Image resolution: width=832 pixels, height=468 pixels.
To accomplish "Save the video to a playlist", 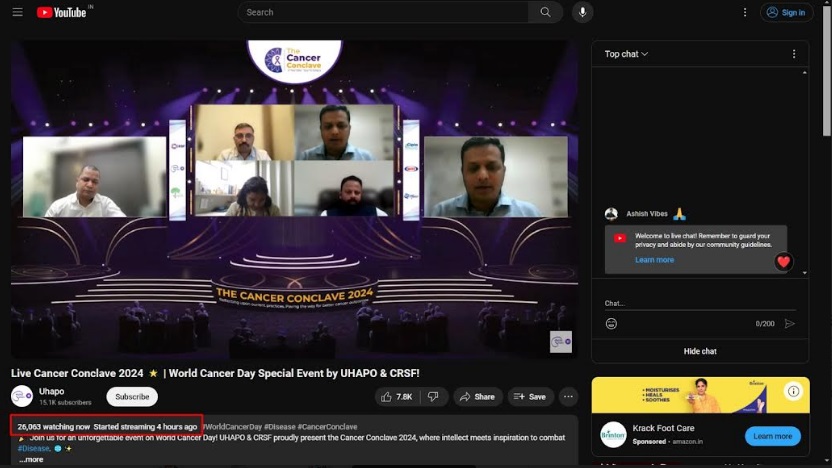I will [x=529, y=397].
